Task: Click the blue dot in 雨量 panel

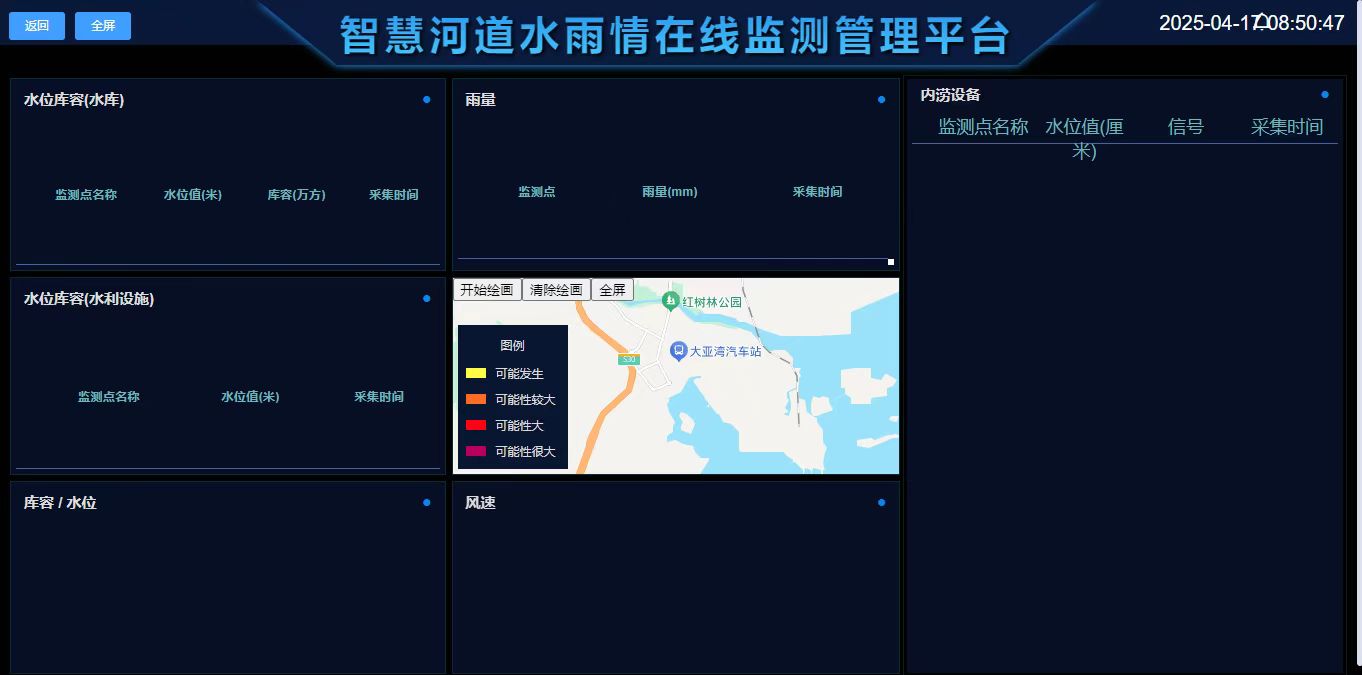Action: pos(881,99)
